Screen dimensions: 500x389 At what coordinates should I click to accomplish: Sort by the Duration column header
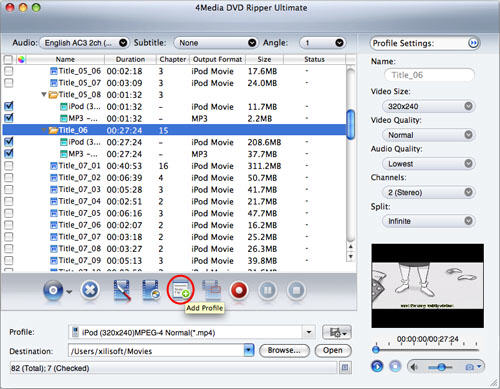130,59
